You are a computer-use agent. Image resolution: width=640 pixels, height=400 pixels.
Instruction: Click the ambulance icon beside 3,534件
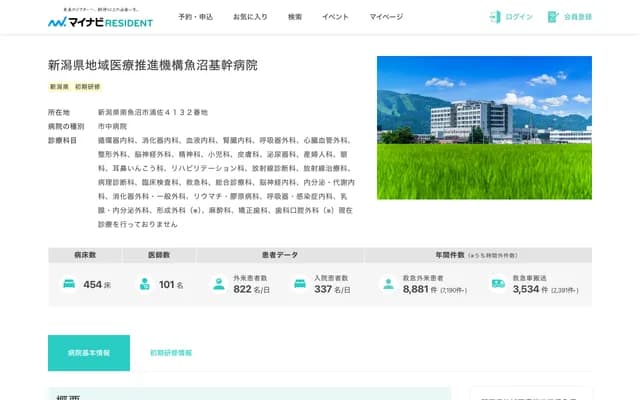pyautogui.click(x=497, y=284)
